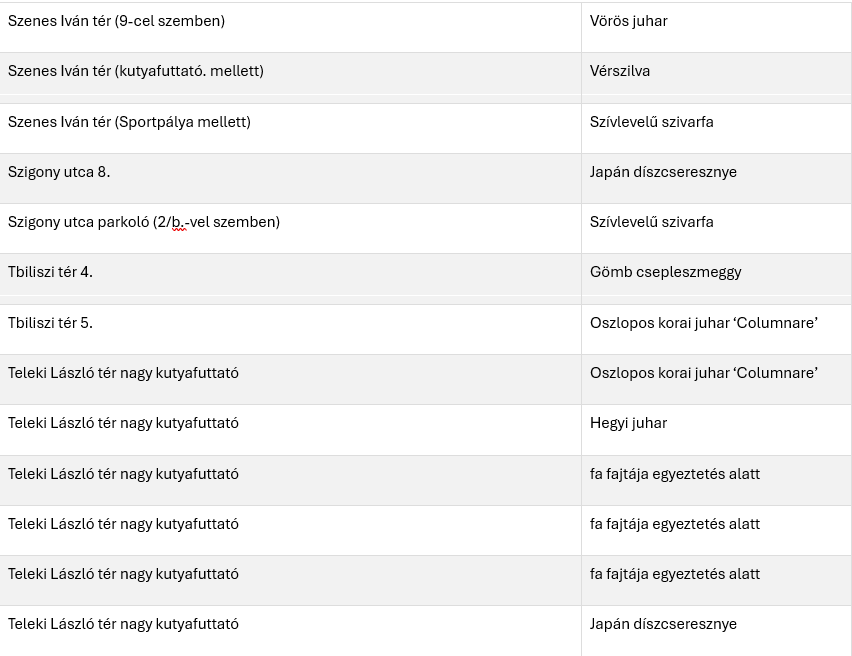Click 'Szenes Iván tér (9-cel szemben)' text

point(116,21)
